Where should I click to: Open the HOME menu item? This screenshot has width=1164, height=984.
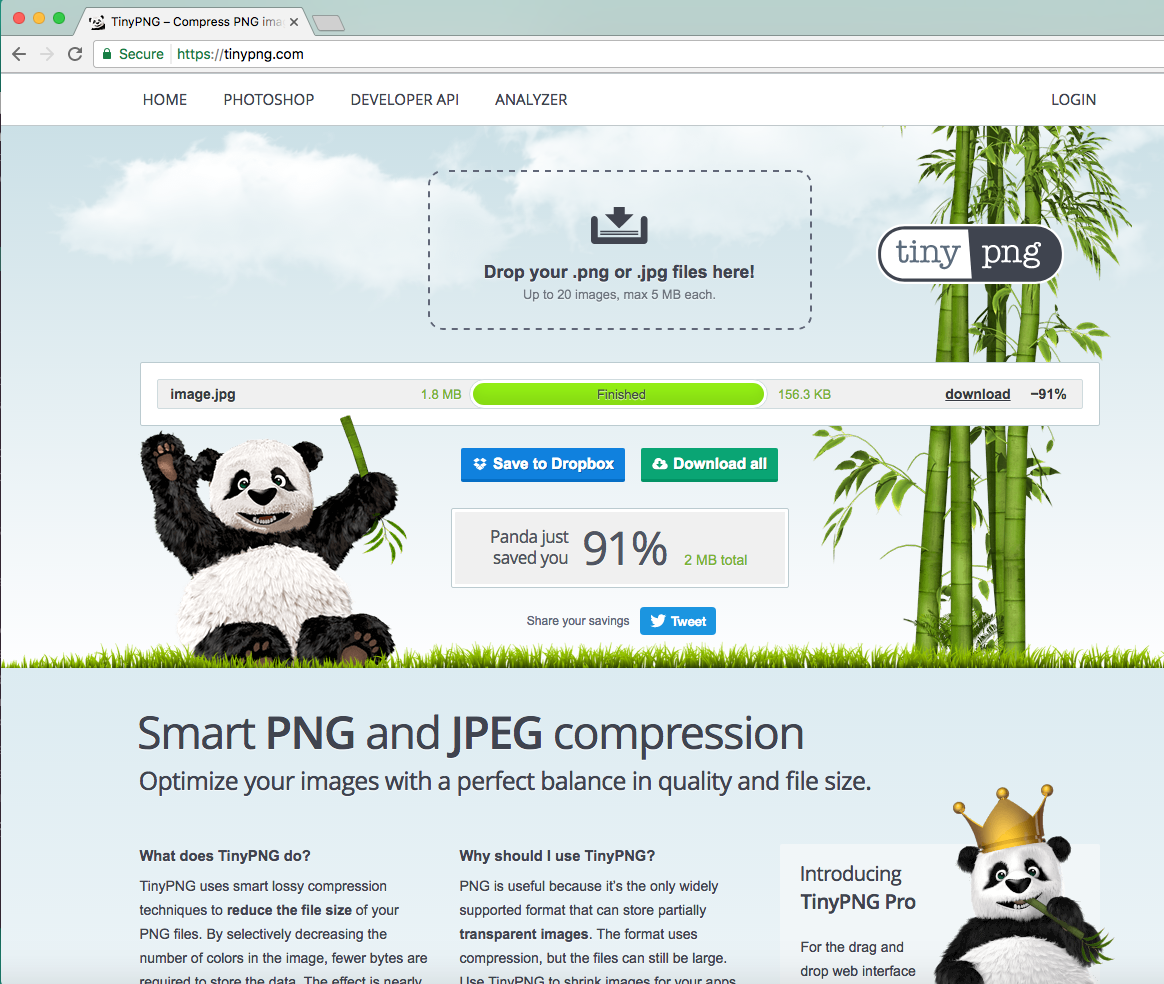click(165, 99)
